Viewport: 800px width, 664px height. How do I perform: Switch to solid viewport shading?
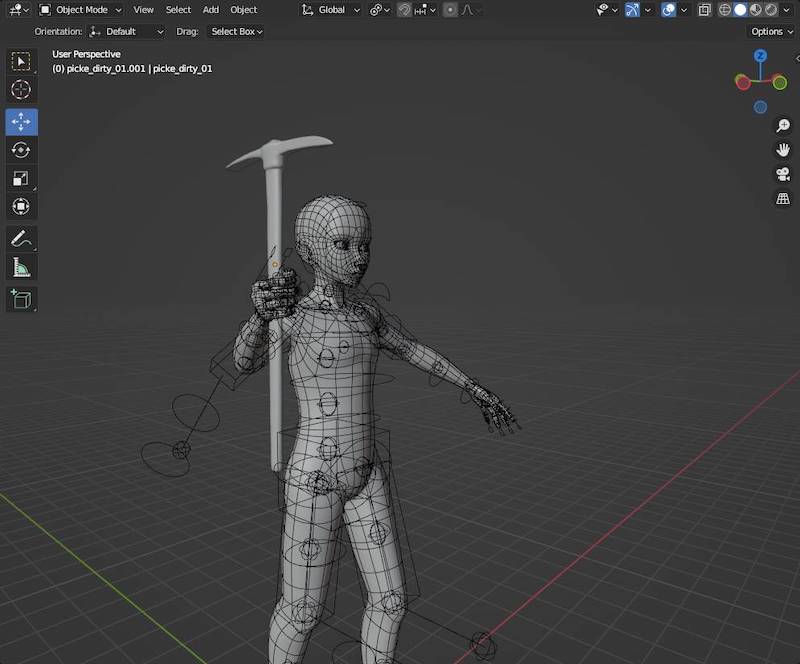740,10
